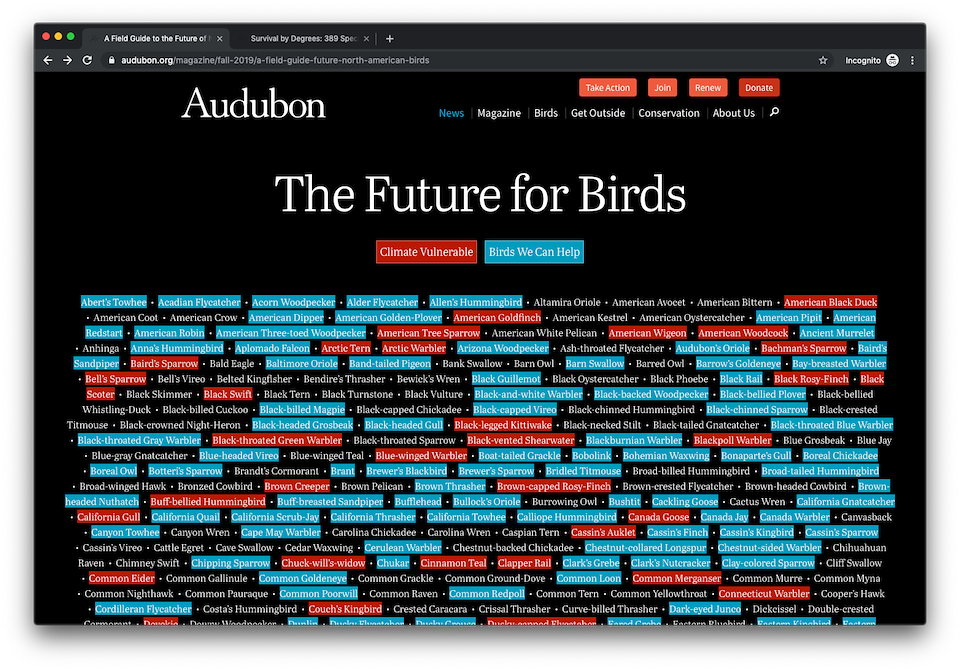
Task: Open Burrowing Owl
Action: 564,501
